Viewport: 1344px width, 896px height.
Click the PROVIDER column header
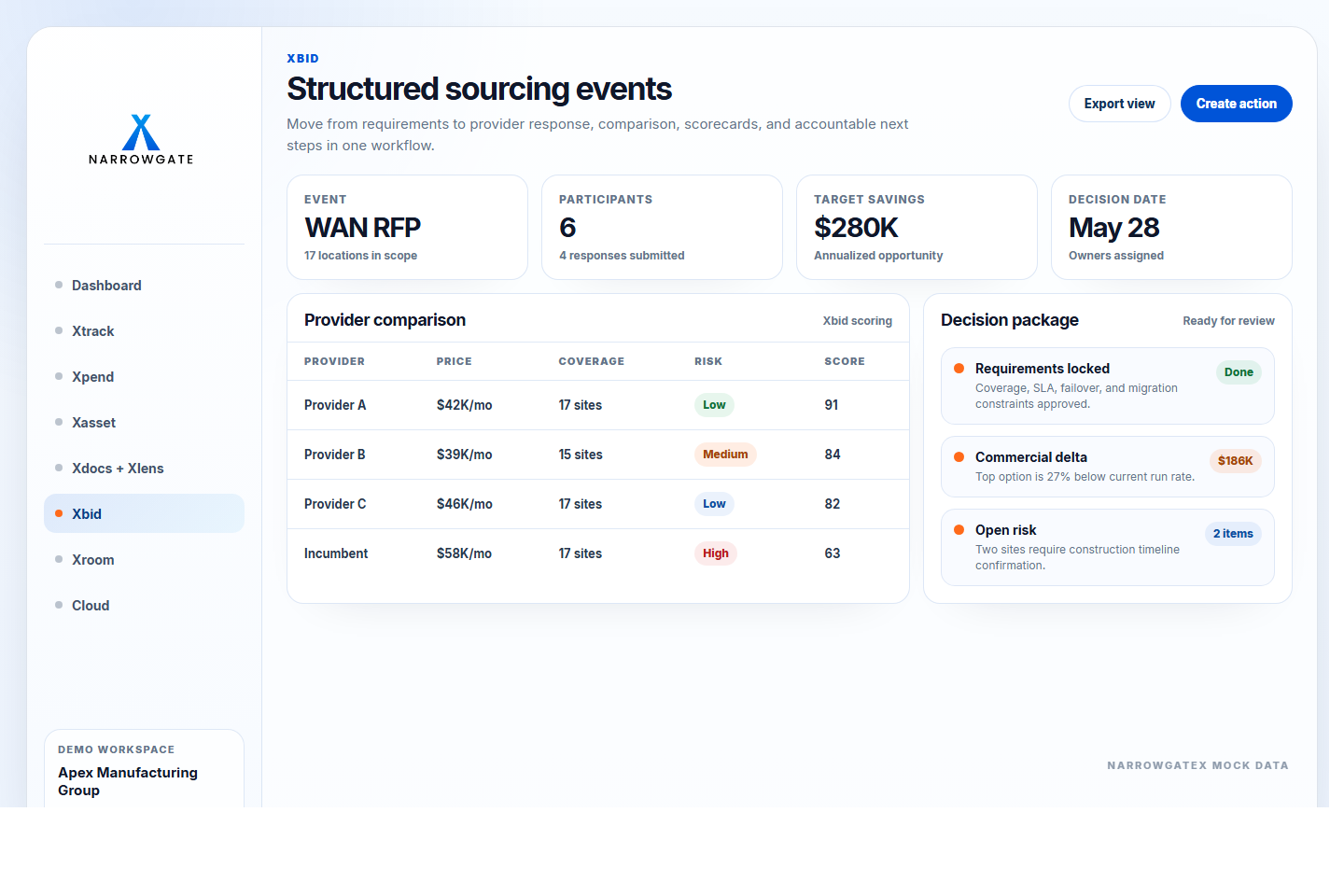pos(334,361)
